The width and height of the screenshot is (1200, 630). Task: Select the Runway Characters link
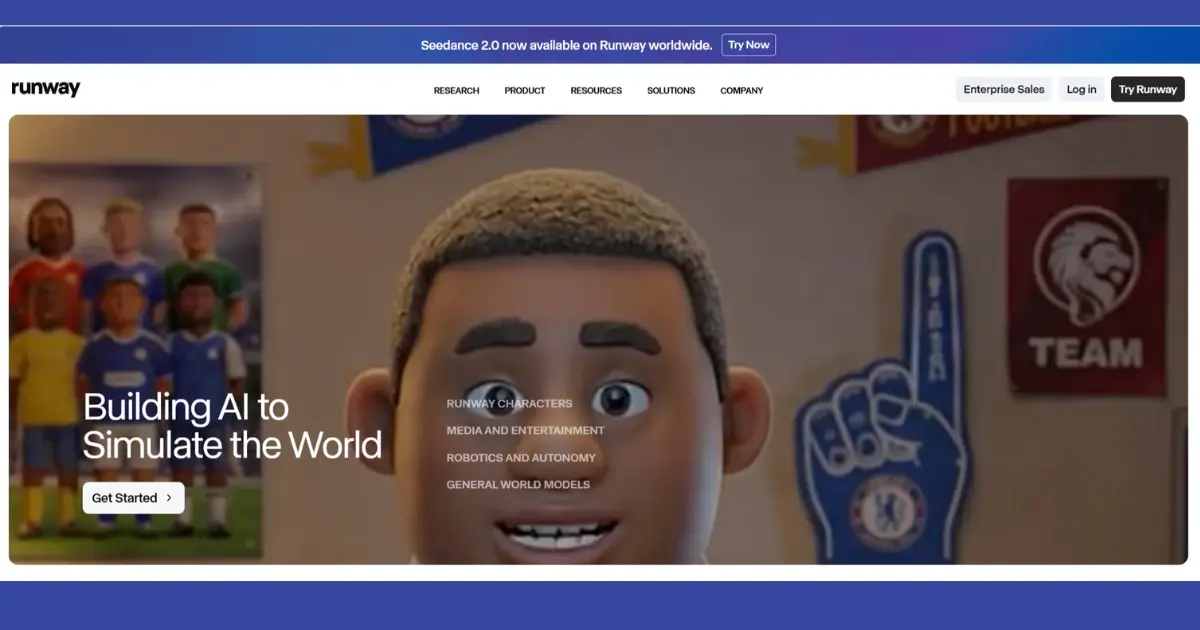[x=509, y=404]
